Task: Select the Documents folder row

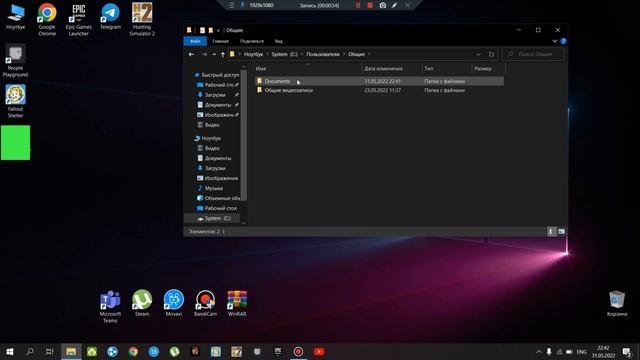Action: (379, 81)
